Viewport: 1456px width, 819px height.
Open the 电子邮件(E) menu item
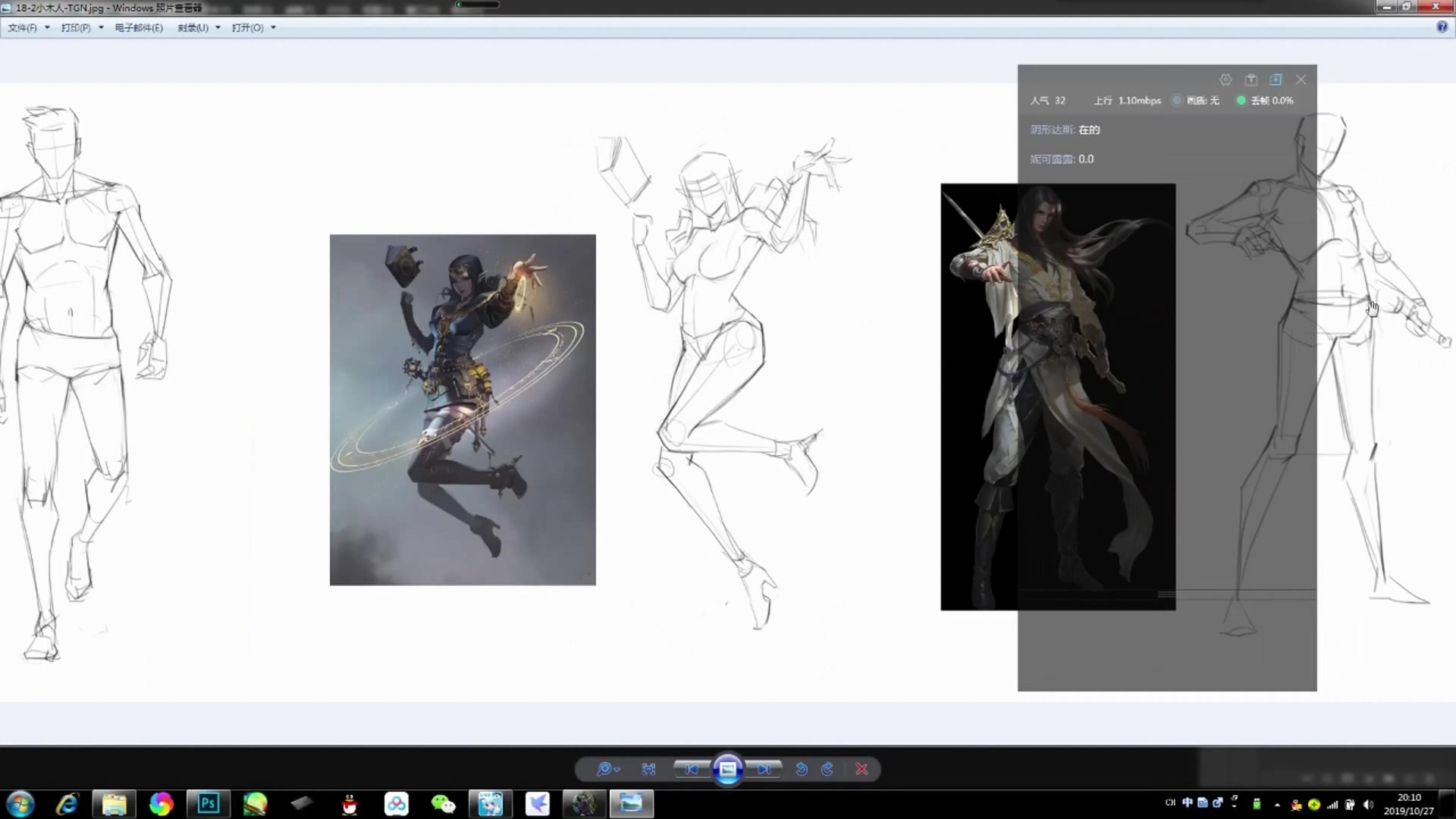[139, 27]
